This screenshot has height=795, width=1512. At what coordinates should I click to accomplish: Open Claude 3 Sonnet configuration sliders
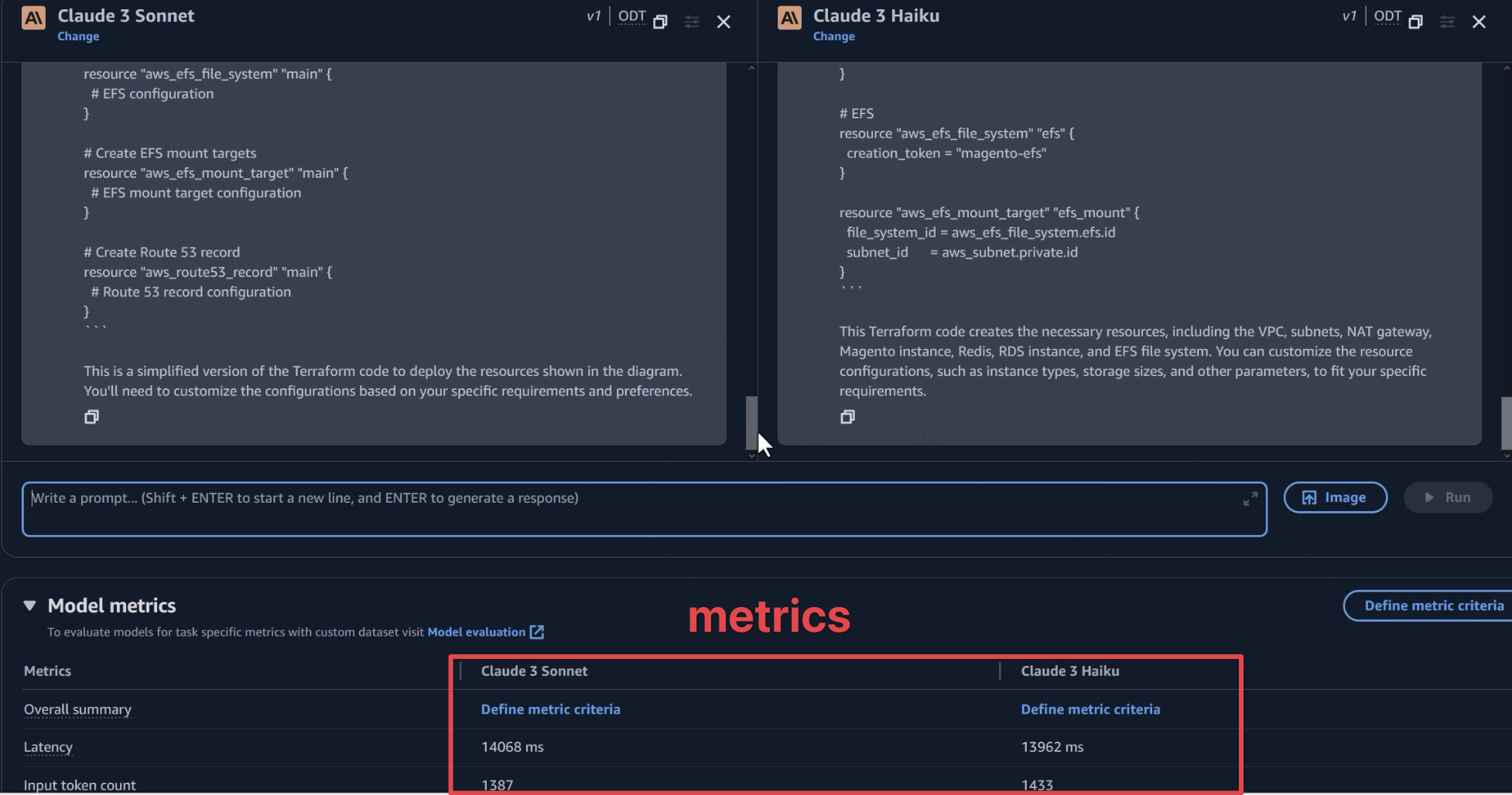click(x=692, y=22)
